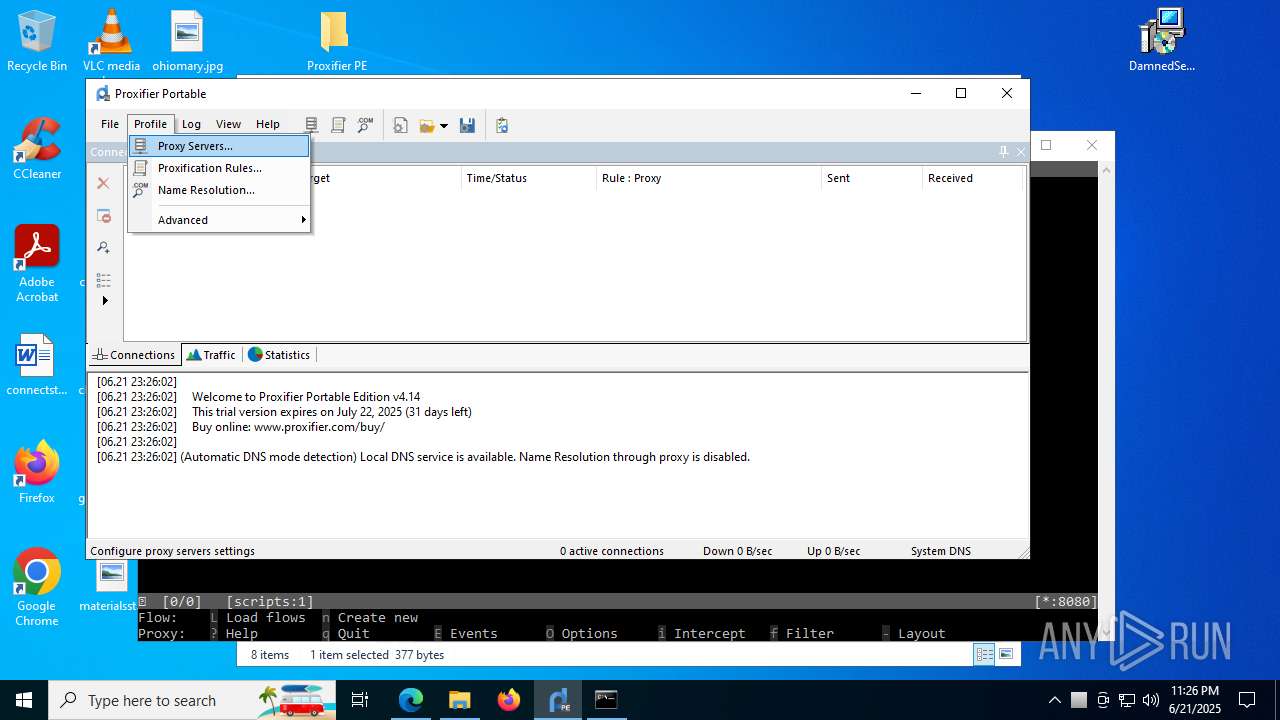Switch to the Statistics tab
This screenshot has width=1280, height=720.
(x=279, y=355)
